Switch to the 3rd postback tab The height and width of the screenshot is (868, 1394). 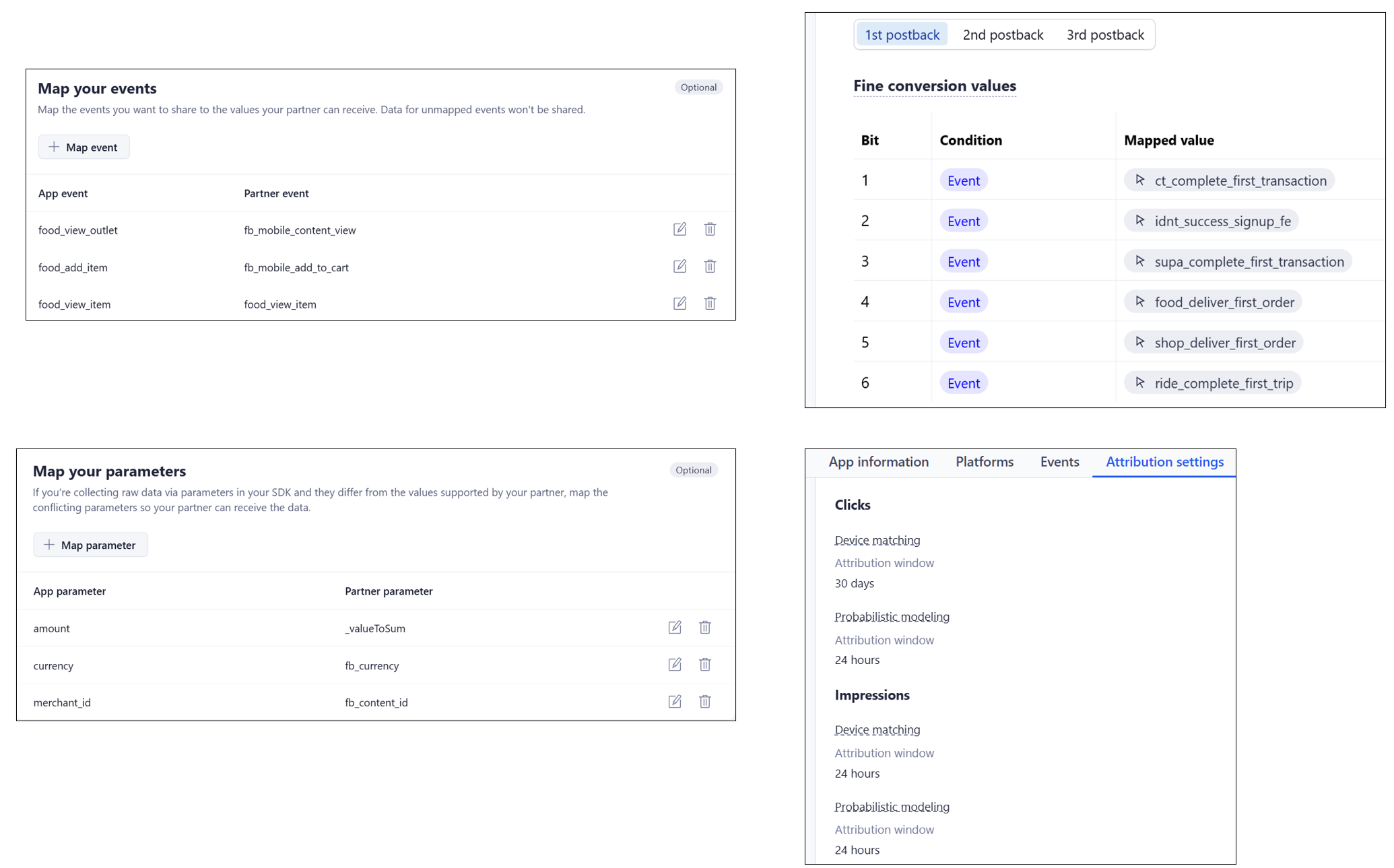coord(1105,35)
